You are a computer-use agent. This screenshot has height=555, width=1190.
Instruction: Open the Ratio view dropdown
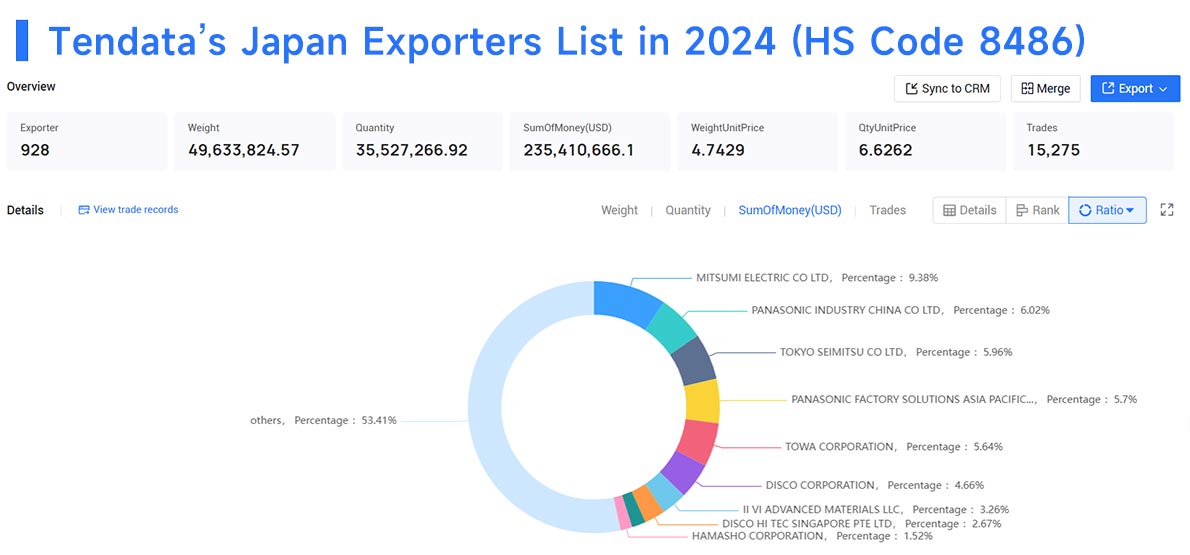pyautogui.click(x=1107, y=210)
